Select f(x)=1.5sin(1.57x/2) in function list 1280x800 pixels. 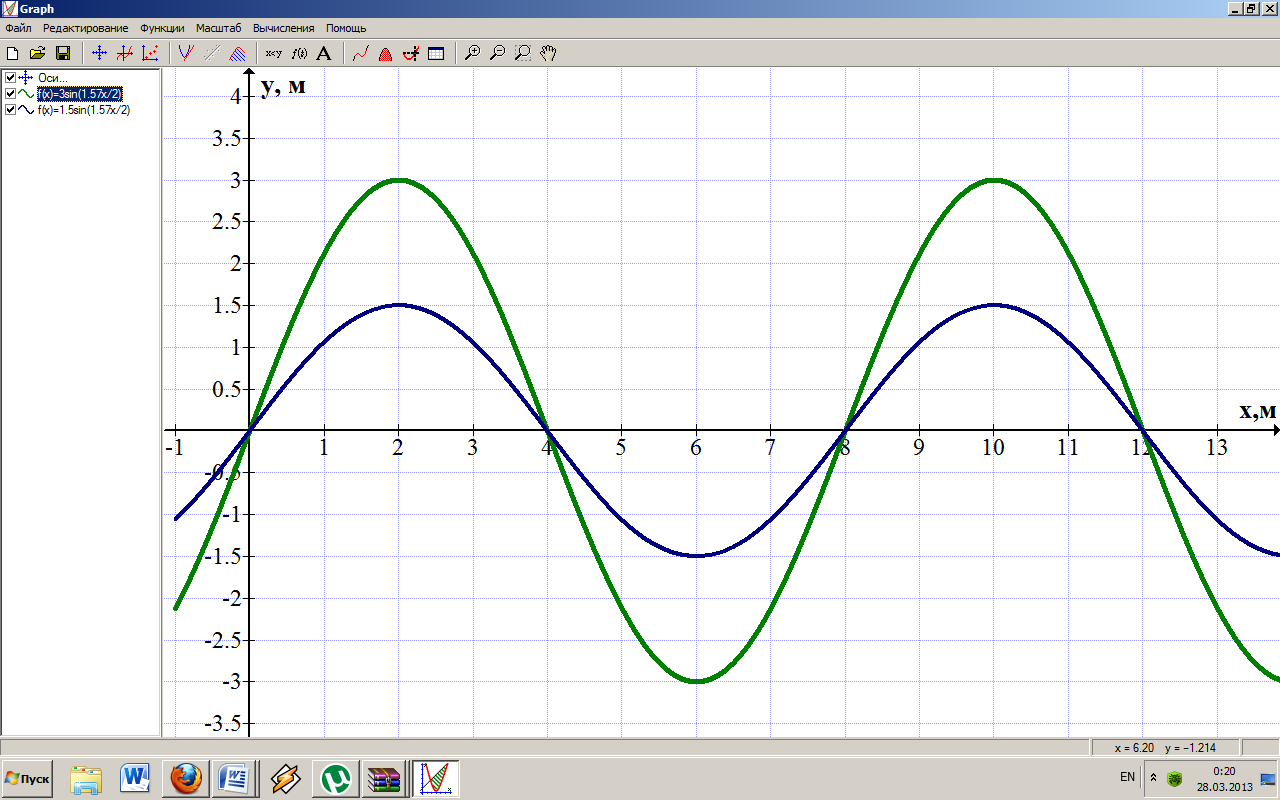coord(84,110)
